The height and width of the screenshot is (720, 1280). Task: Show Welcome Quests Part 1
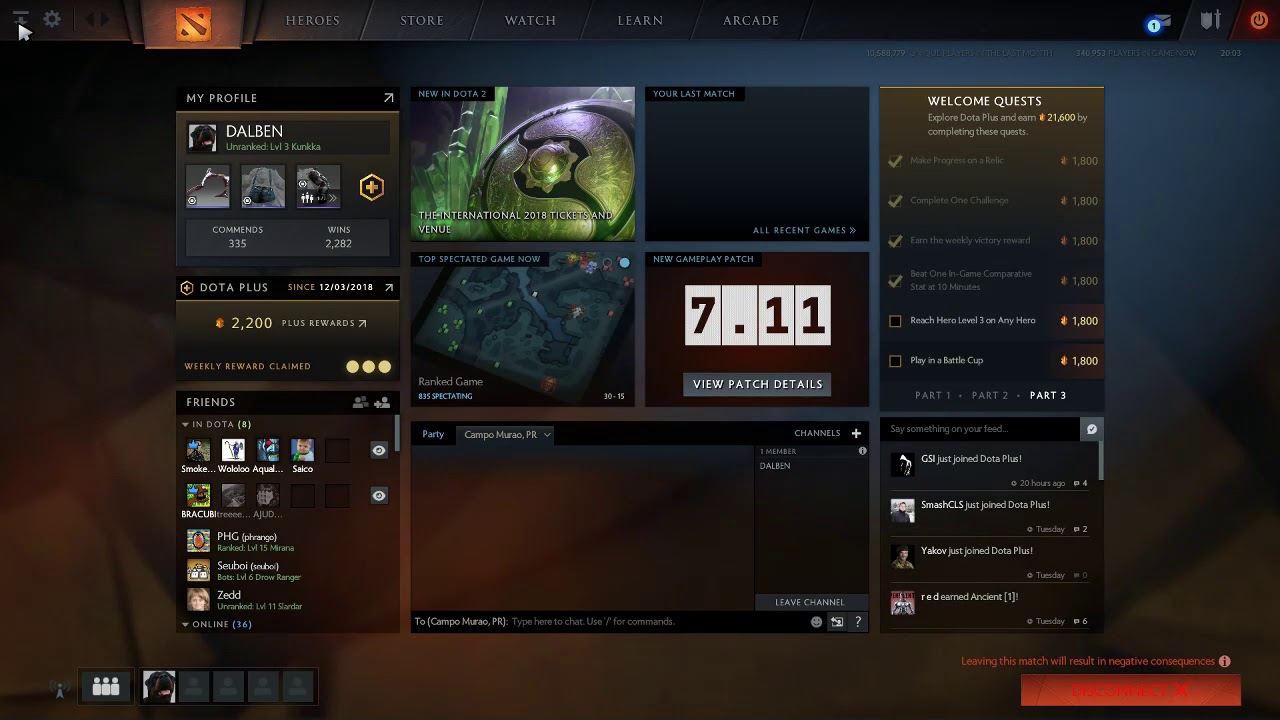tap(933, 395)
